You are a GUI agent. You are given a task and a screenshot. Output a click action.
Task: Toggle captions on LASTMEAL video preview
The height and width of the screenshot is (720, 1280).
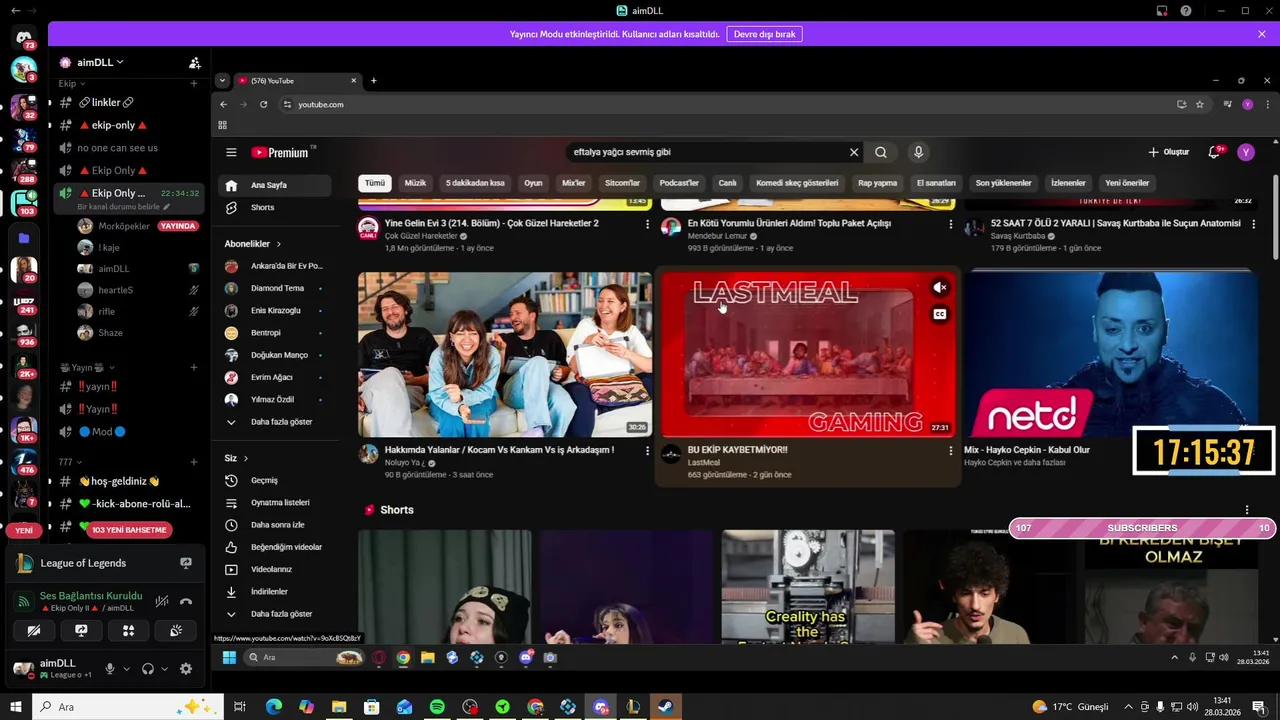point(940,314)
